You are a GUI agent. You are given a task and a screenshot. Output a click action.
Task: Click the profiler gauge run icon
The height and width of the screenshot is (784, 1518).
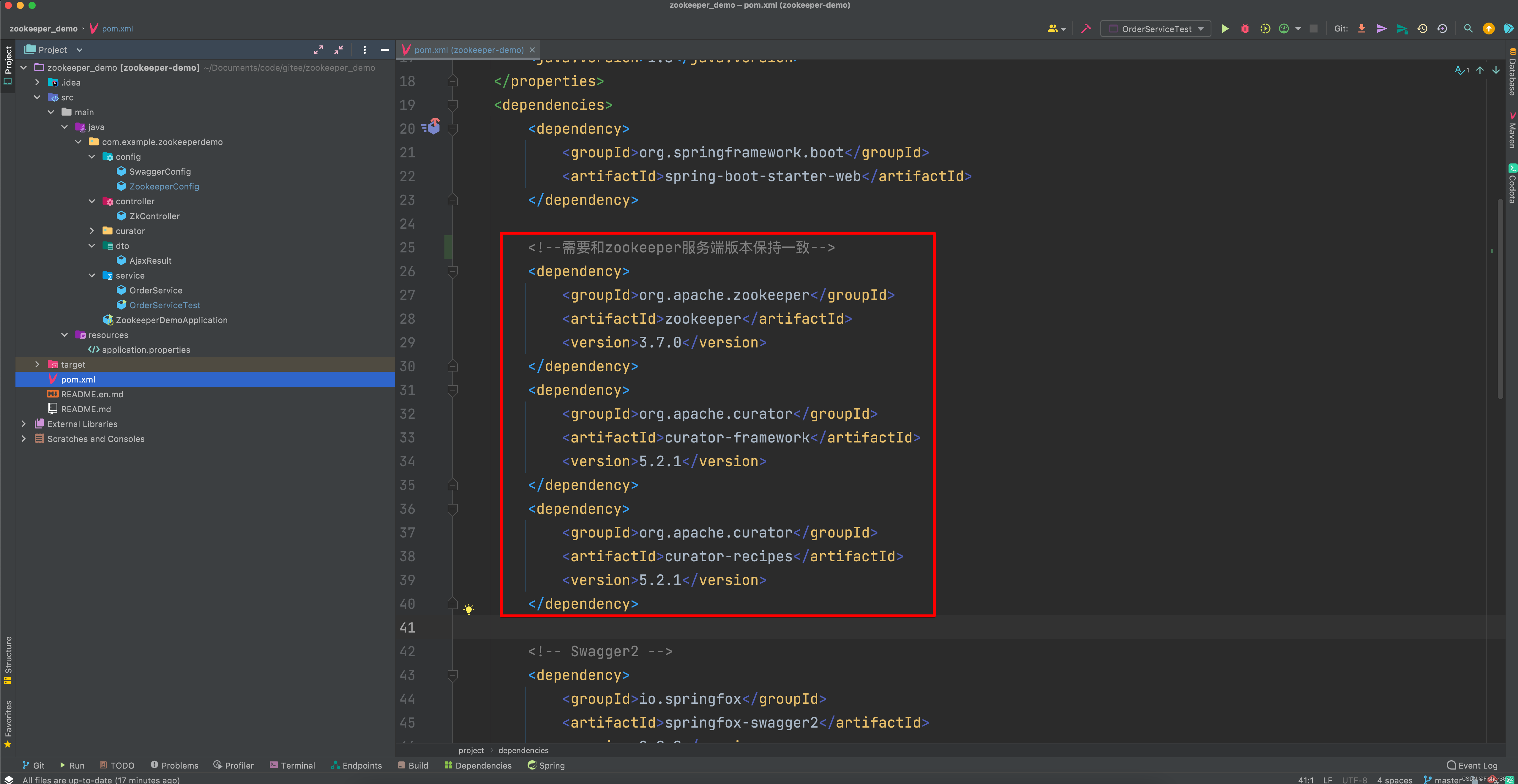point(1284,29)
